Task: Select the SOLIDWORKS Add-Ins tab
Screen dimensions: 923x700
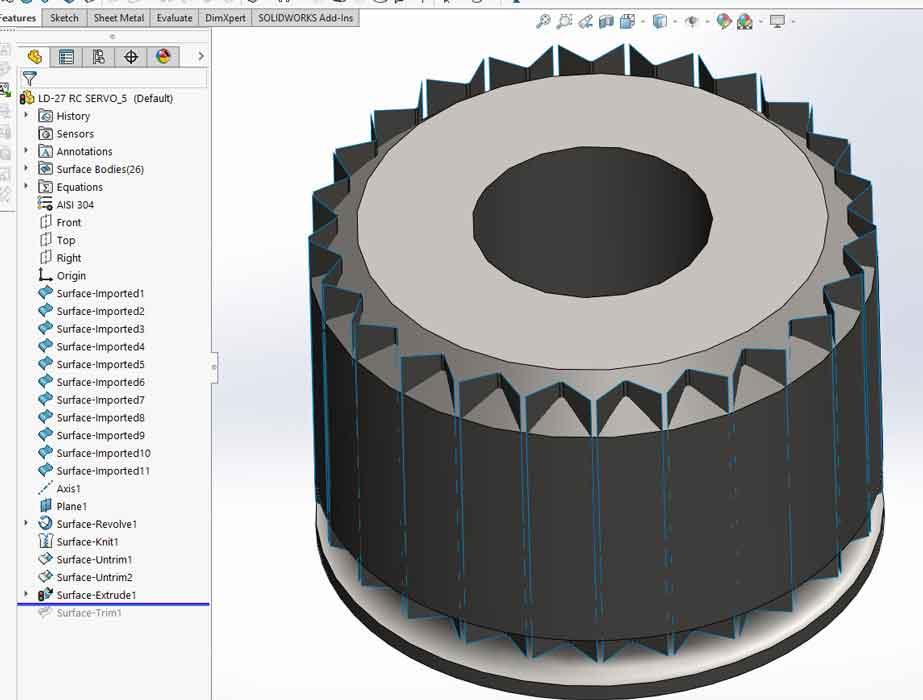Action: point(306,18)
